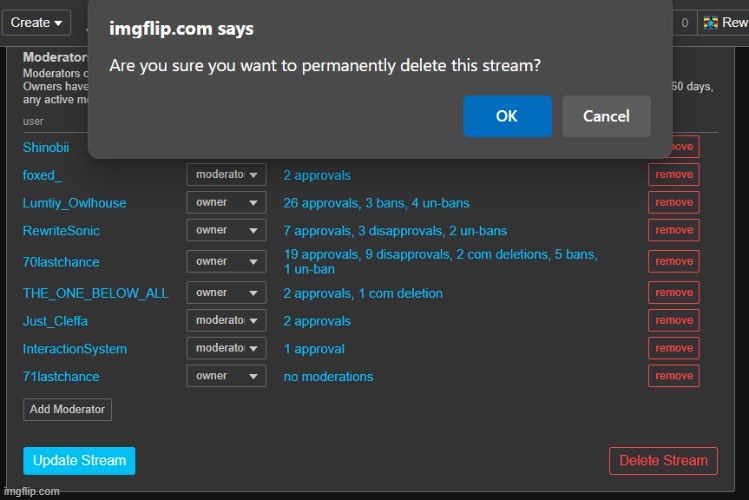Open Lumtiy_Owlhouse role dropdown
The height and width of the screenshot is (500, 749).
[226, 202]
